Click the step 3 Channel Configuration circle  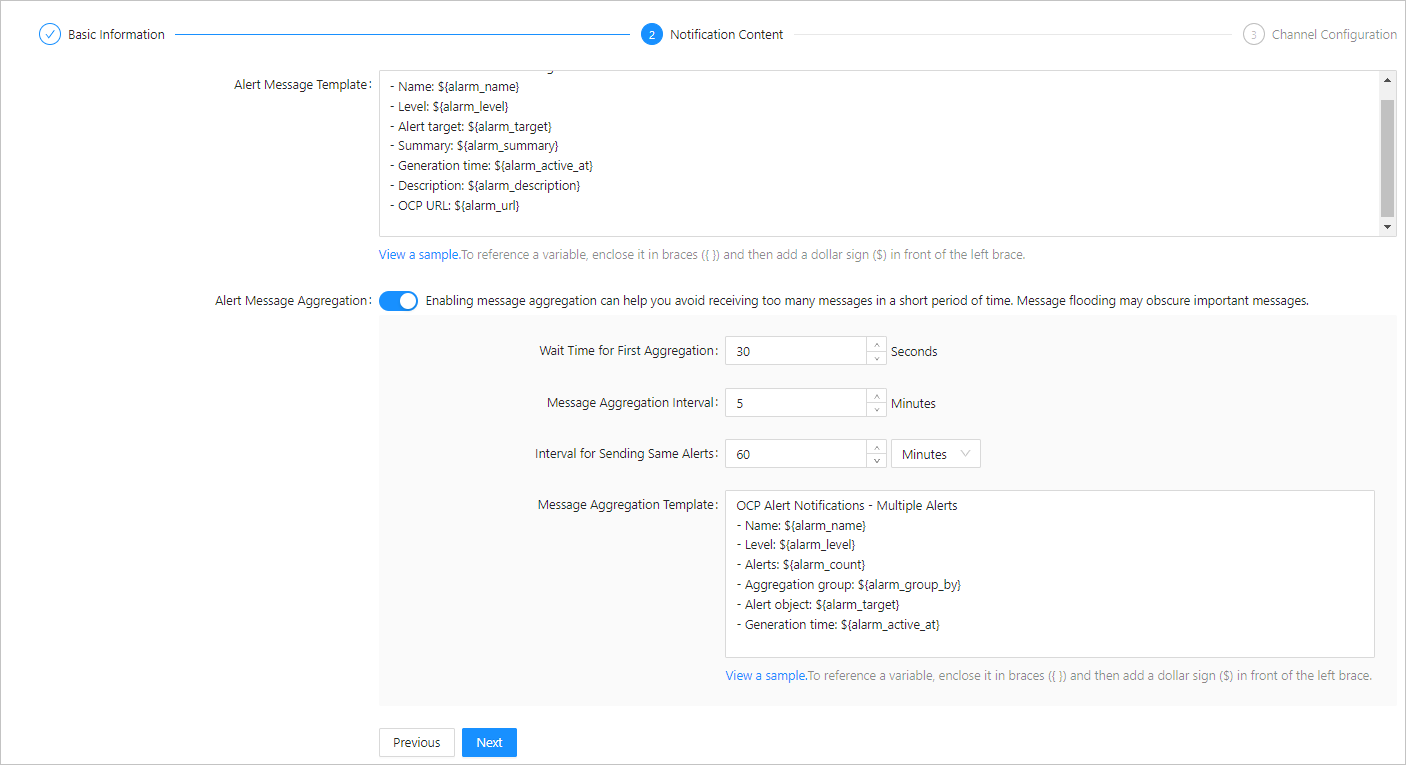pyautogui.click(x=1253, y=35)
